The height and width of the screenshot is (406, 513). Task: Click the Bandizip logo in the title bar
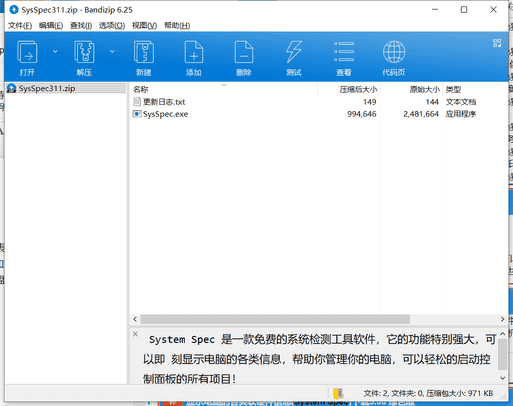point(14,10)
